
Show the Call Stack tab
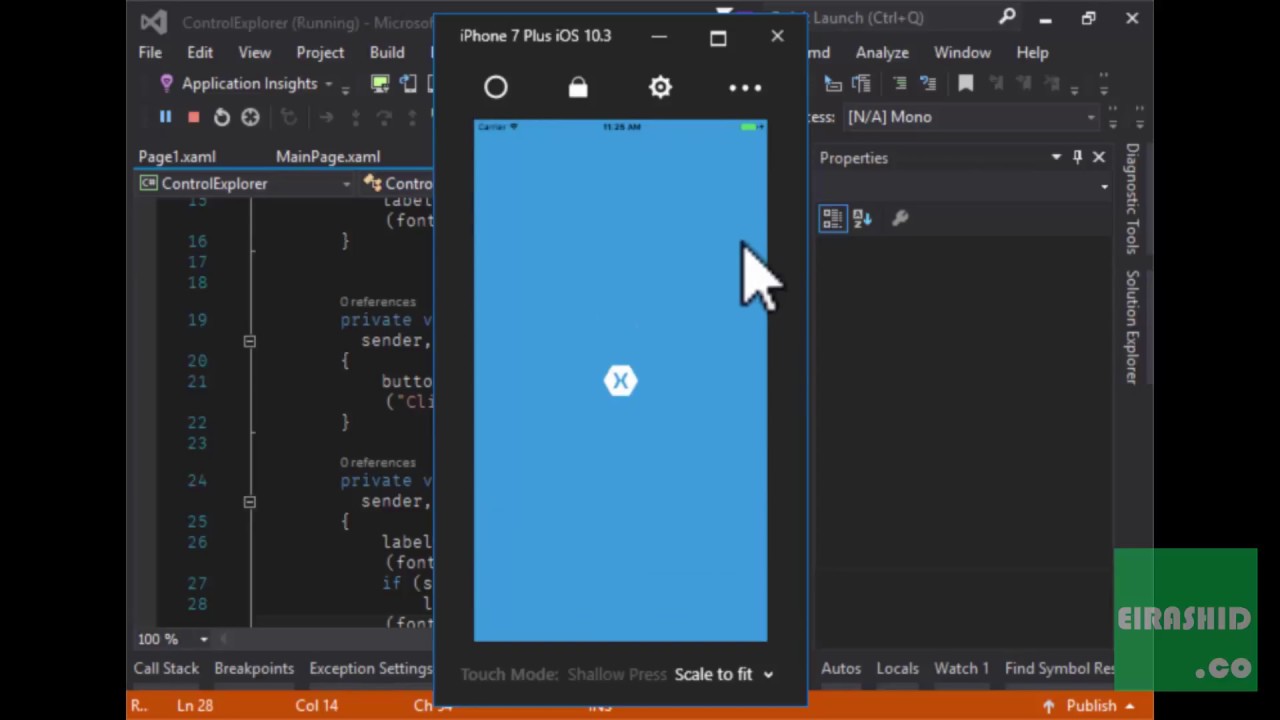[x=166, y=668]
